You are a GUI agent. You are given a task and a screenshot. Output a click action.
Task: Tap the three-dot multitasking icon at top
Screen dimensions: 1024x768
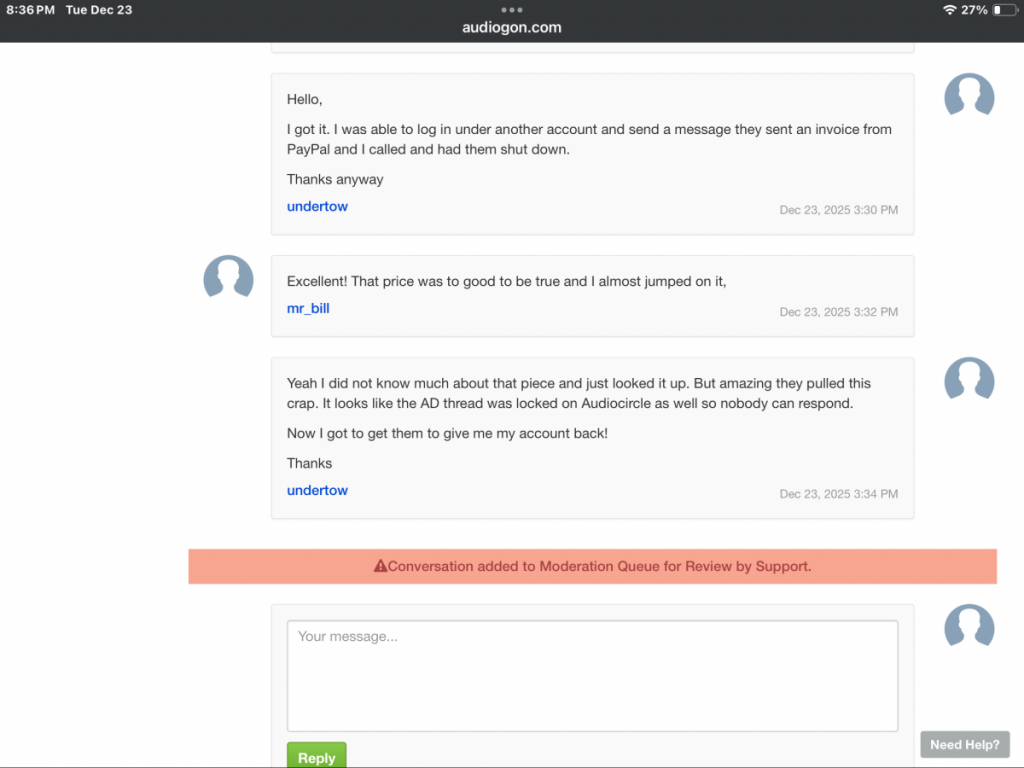click(x=512, y=10)
